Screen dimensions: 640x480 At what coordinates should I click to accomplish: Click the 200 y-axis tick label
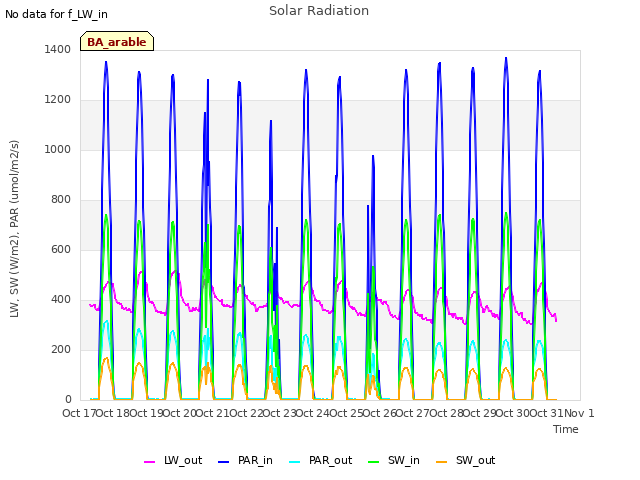click(x=61, y=349)
